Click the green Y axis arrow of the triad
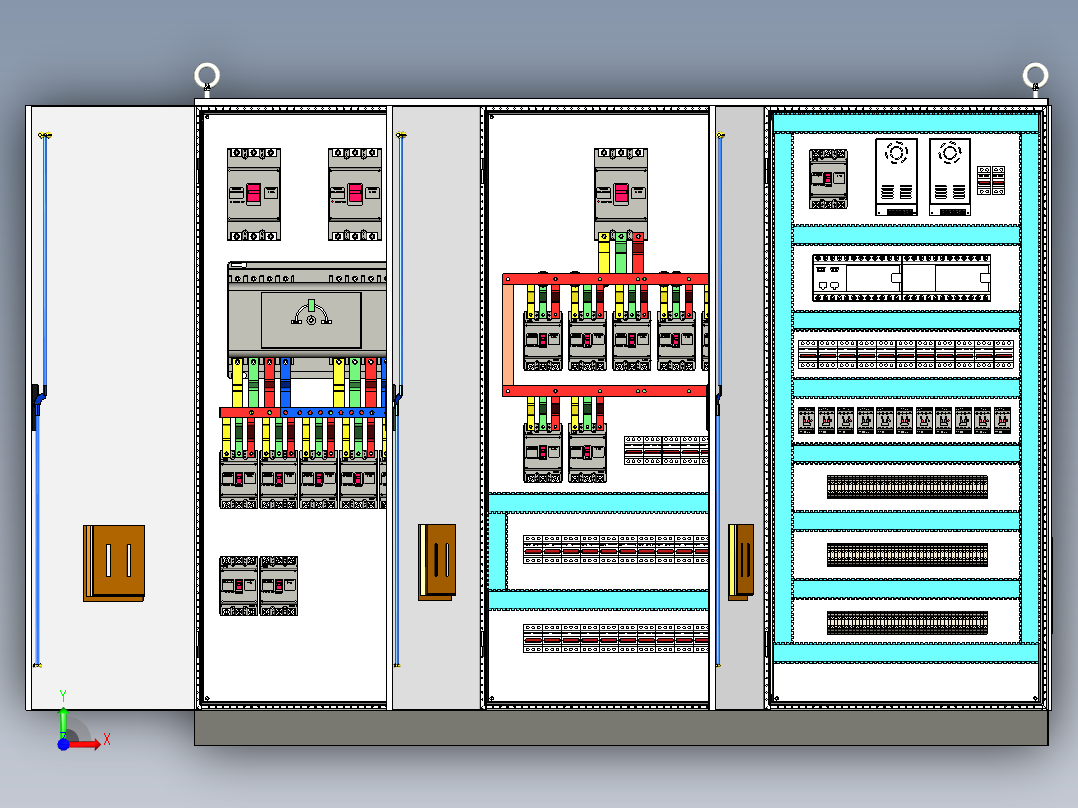This screenshot has height=808, width=1078. tap(63, 721)
